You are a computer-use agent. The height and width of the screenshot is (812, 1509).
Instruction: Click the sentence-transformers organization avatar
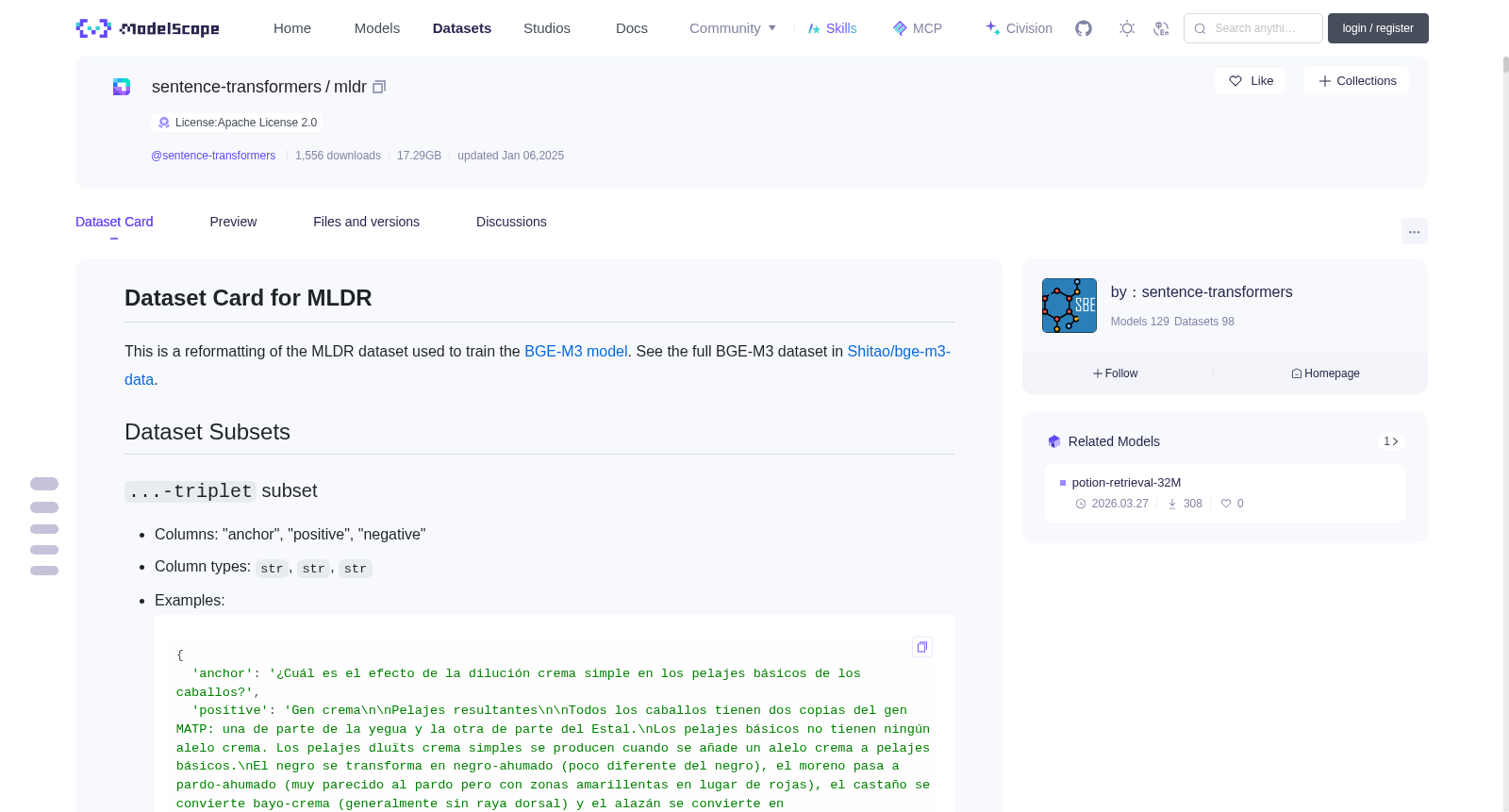[x=1070, y=306]
